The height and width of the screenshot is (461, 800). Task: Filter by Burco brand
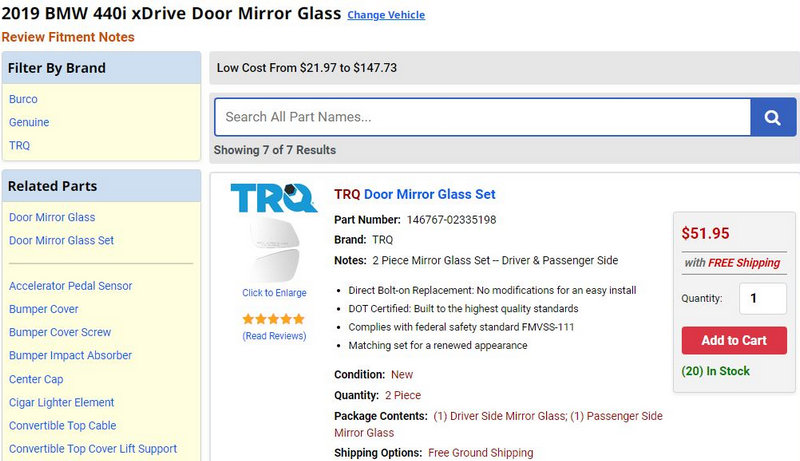click(23, 100)
